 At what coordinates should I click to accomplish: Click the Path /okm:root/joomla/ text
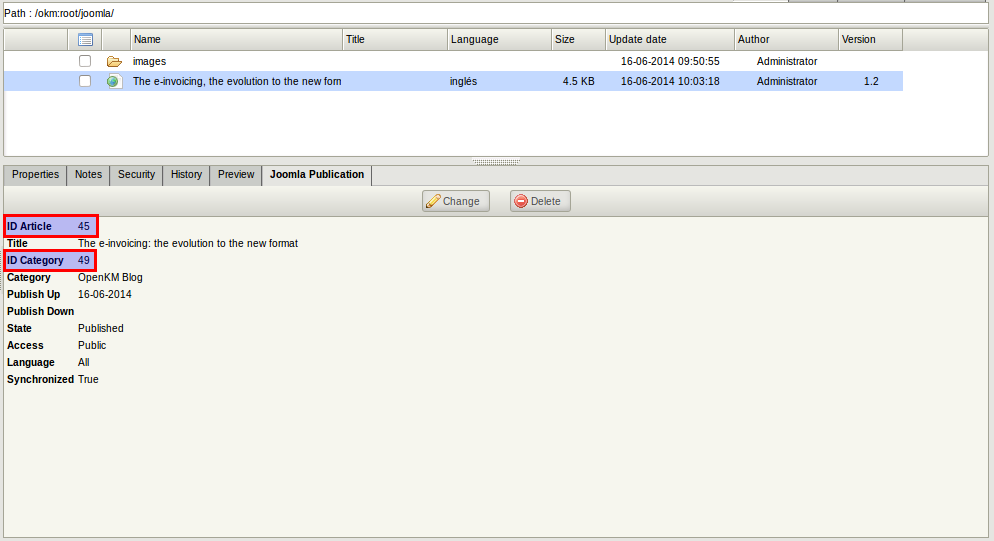(59, 13)
